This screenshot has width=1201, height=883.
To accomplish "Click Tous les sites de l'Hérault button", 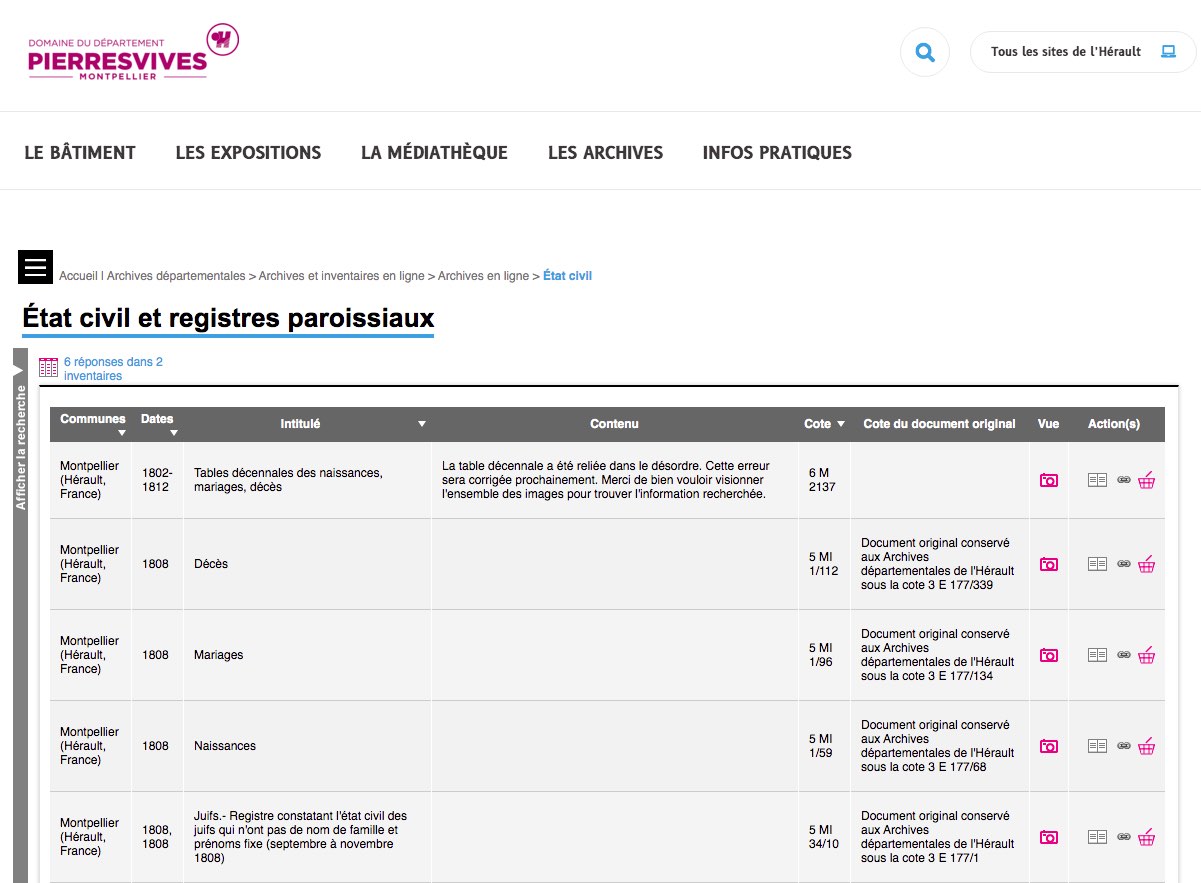I will point(1082,52).
